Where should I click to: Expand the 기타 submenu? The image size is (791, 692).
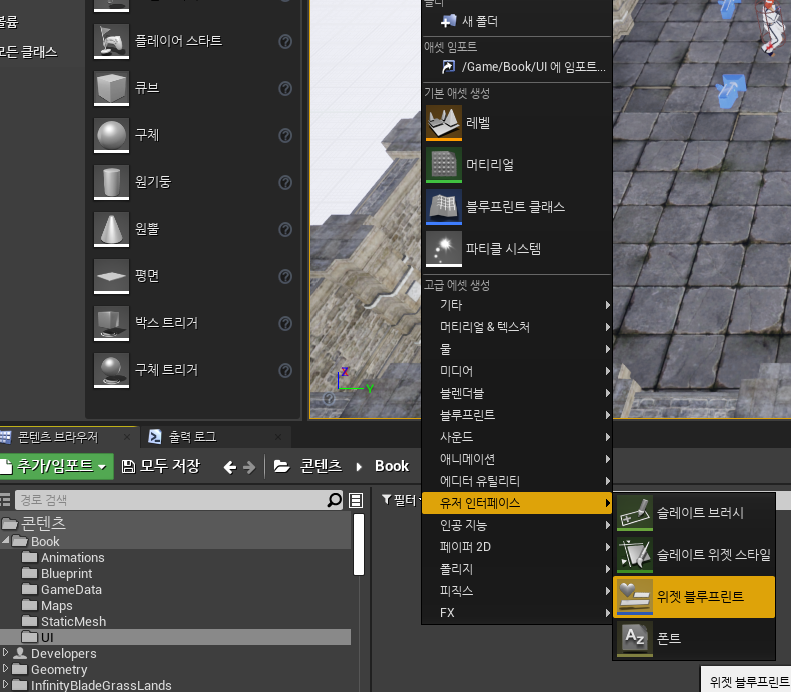(517, 305)
